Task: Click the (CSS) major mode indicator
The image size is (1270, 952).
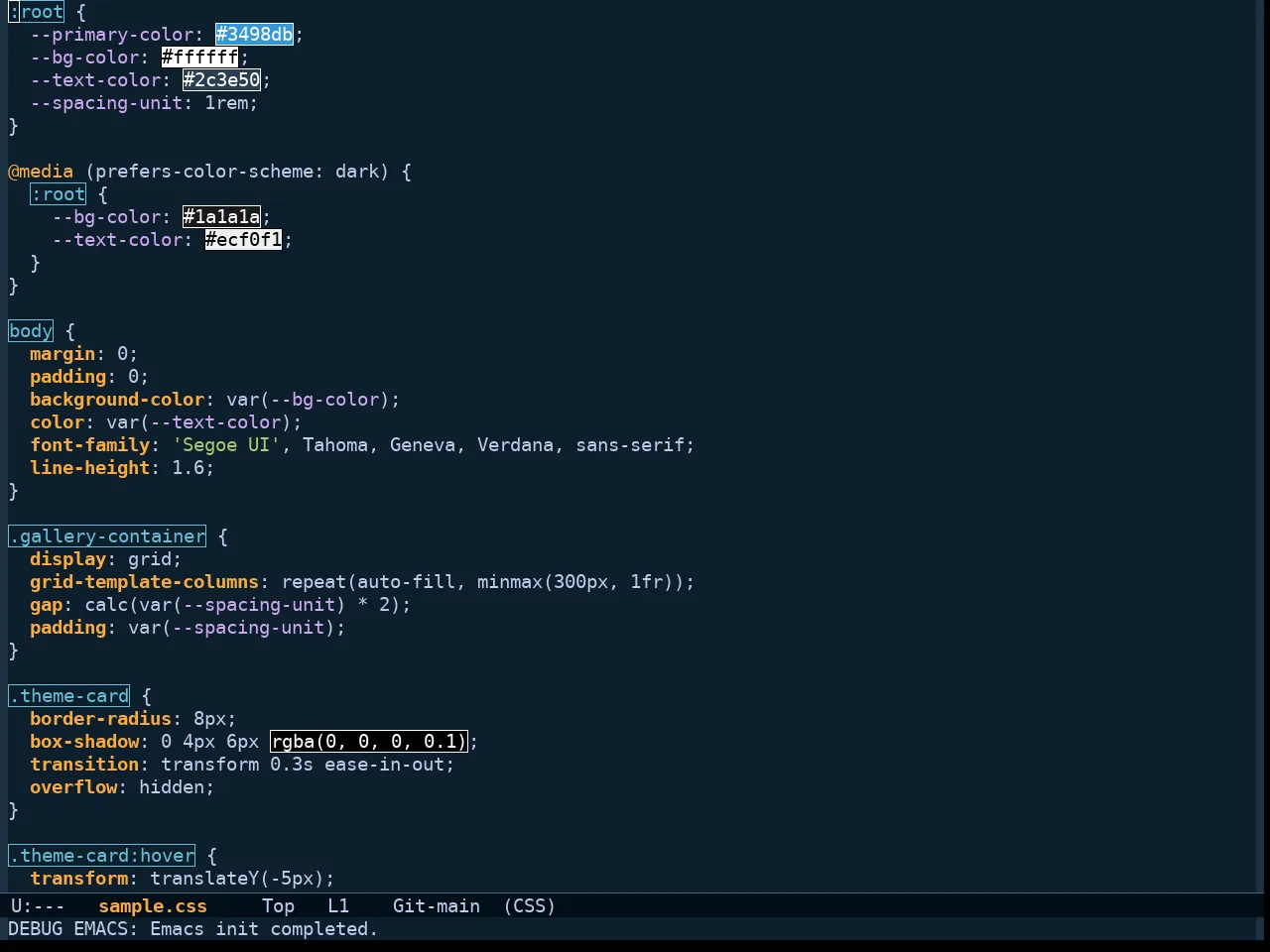Action: coord(529,906)
